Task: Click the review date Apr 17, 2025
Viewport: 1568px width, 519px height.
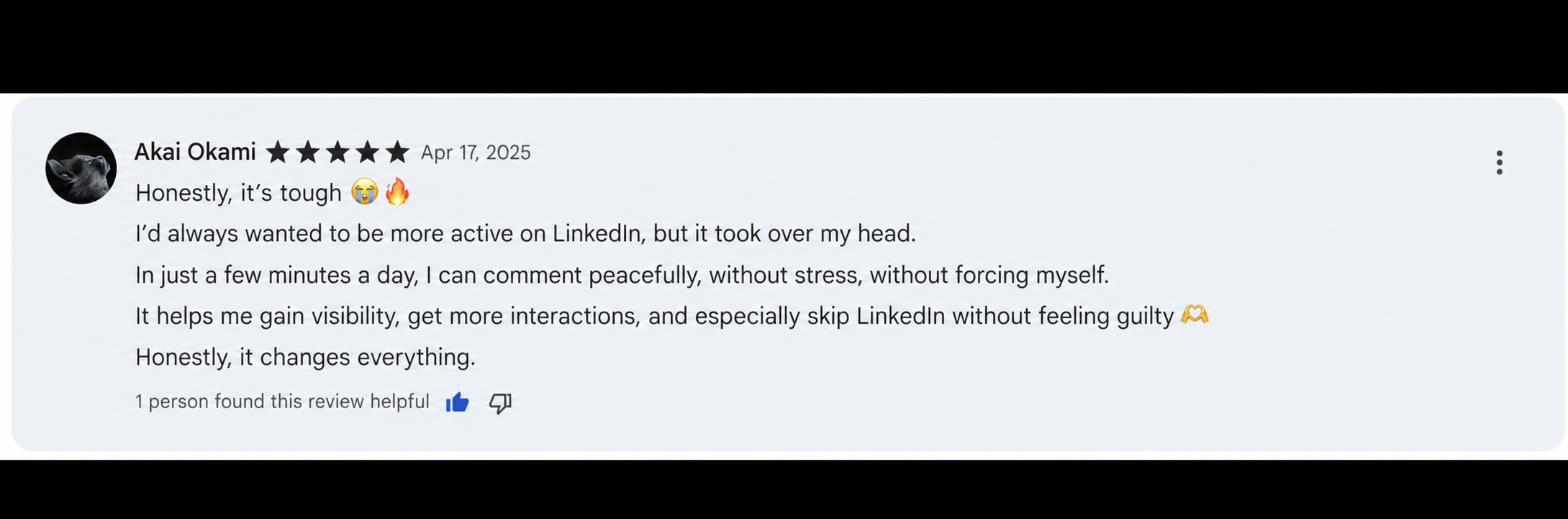Action: [x=476, y=153]
